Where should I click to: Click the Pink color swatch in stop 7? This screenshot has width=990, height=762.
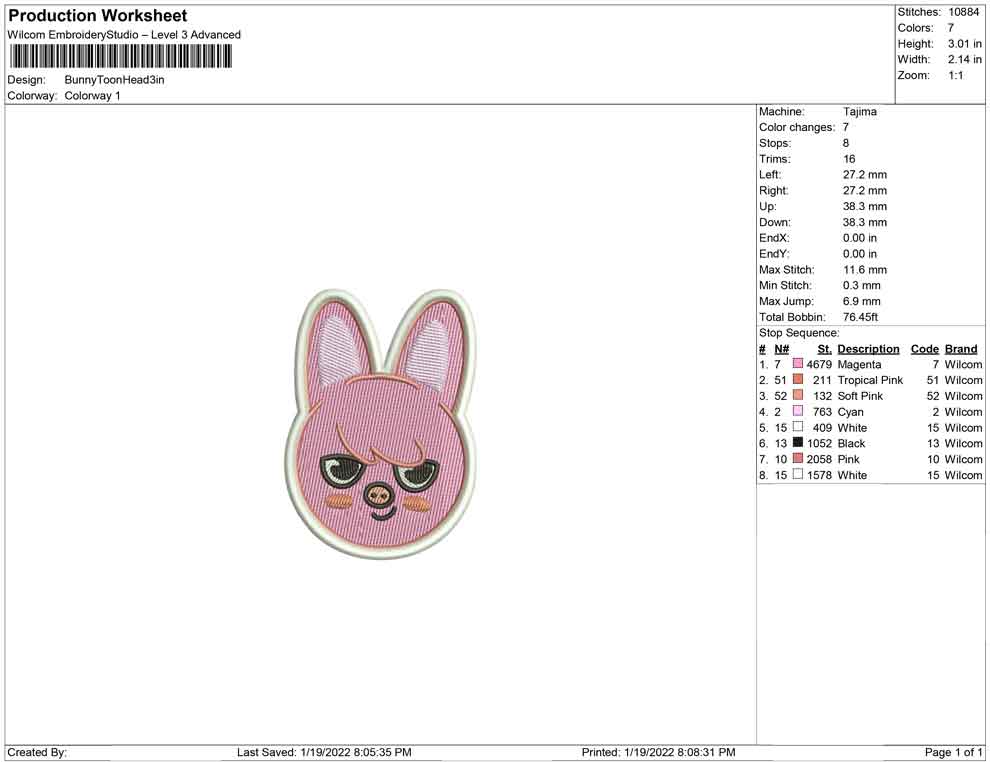click(x=797, y=458)
